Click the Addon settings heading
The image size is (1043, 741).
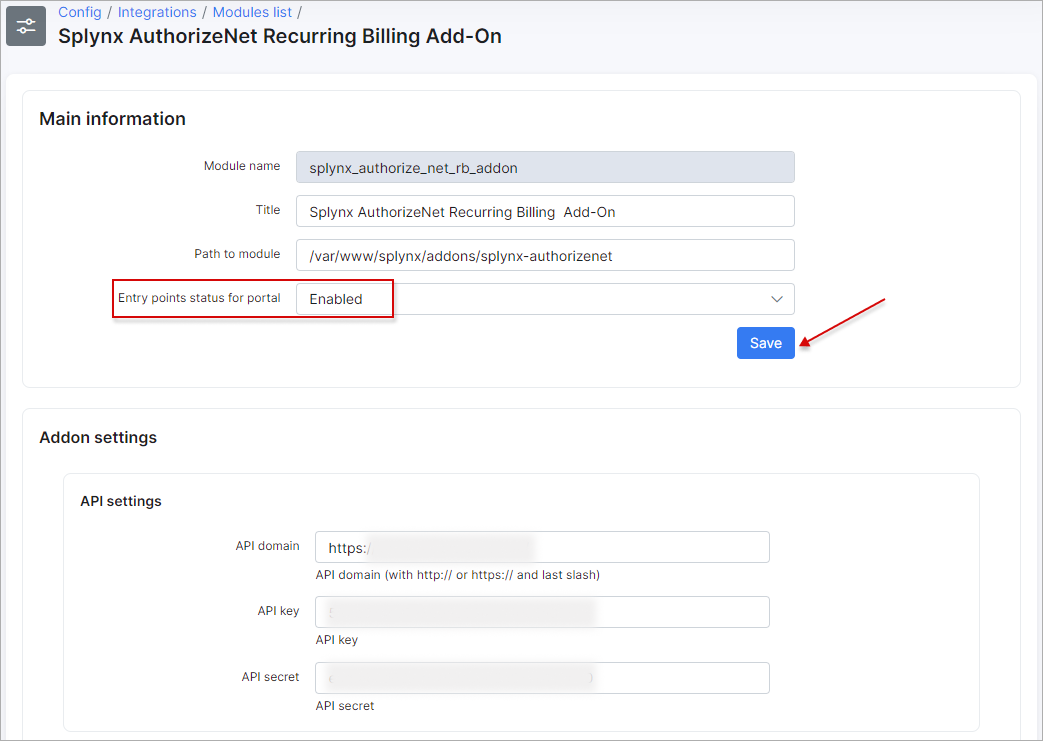click(98, 437)
